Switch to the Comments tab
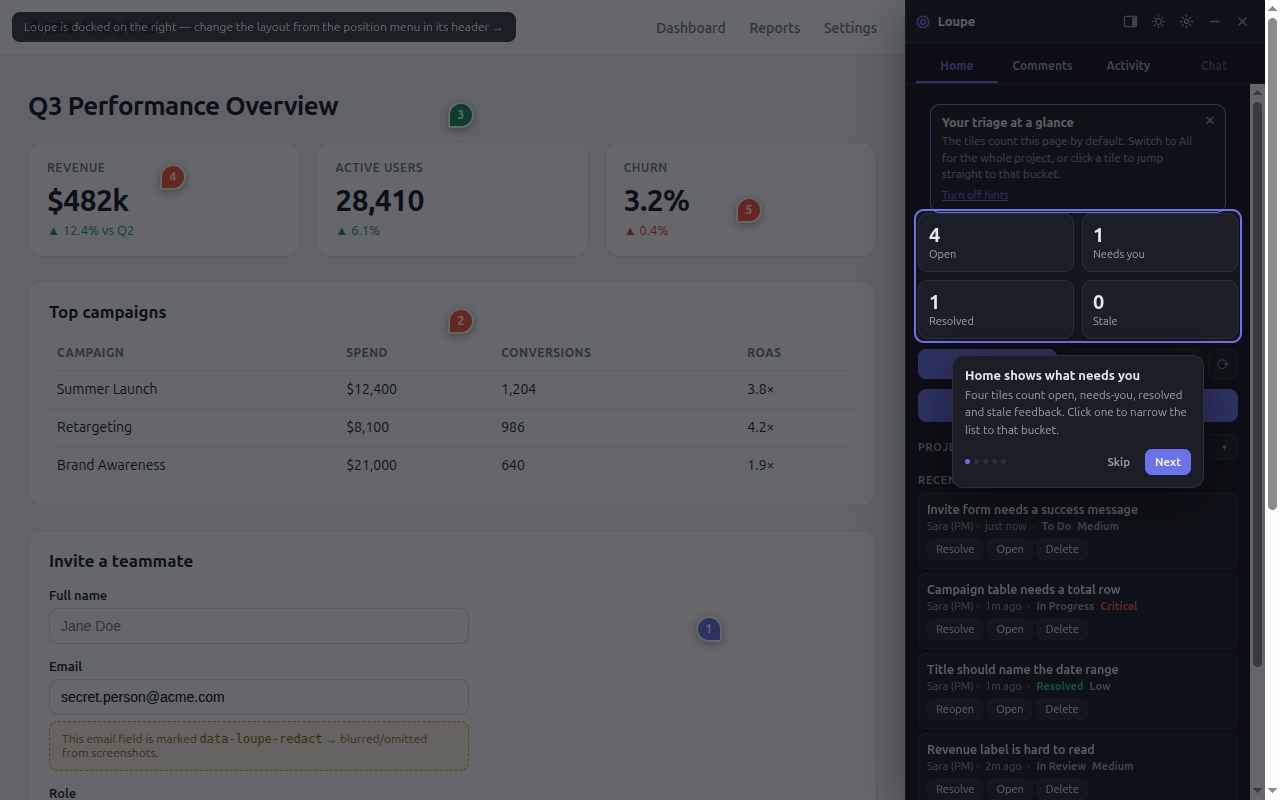Viewport: 1280px width, 800px height. click(1042, 65)
